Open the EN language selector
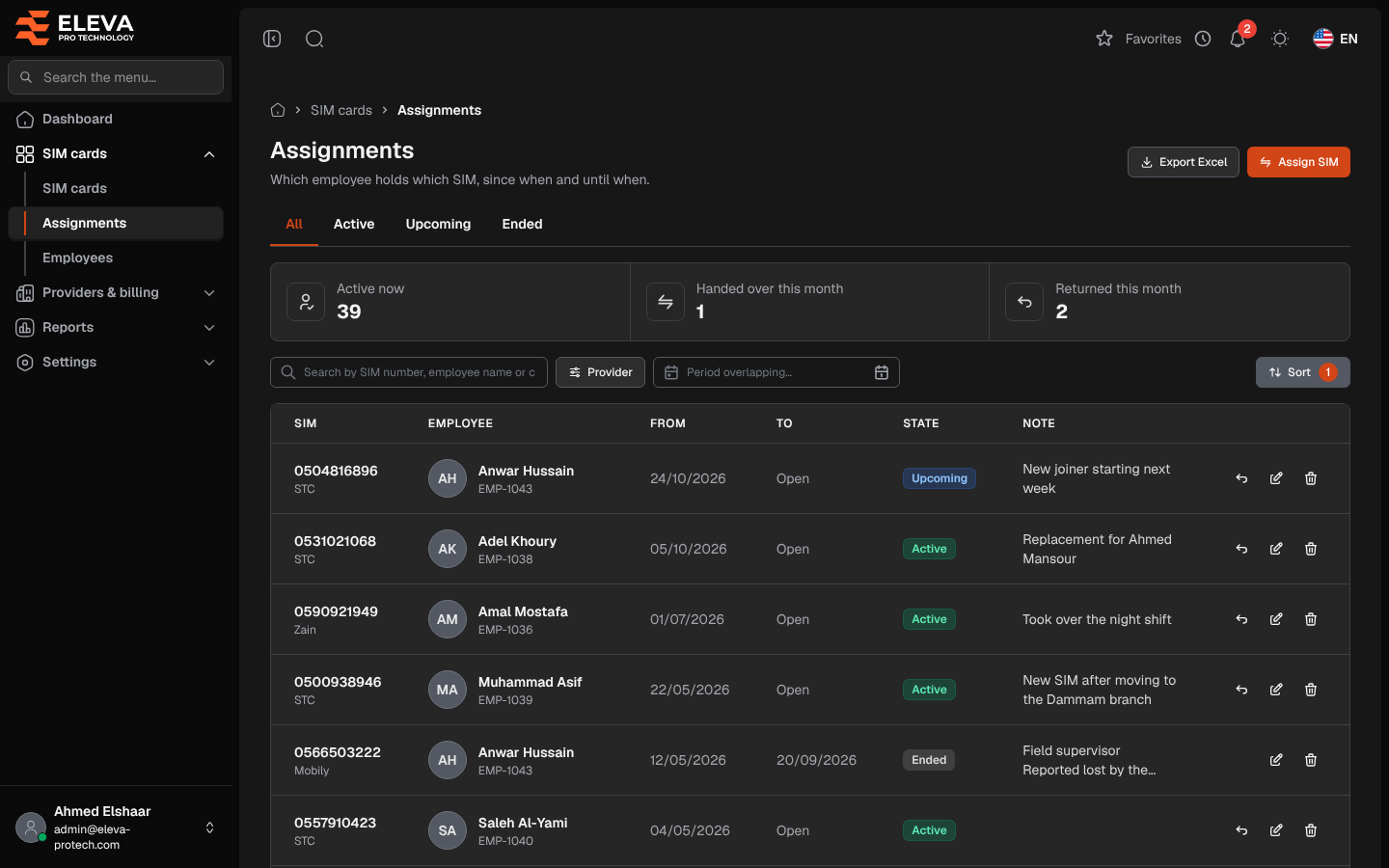 click(1335, 39)
